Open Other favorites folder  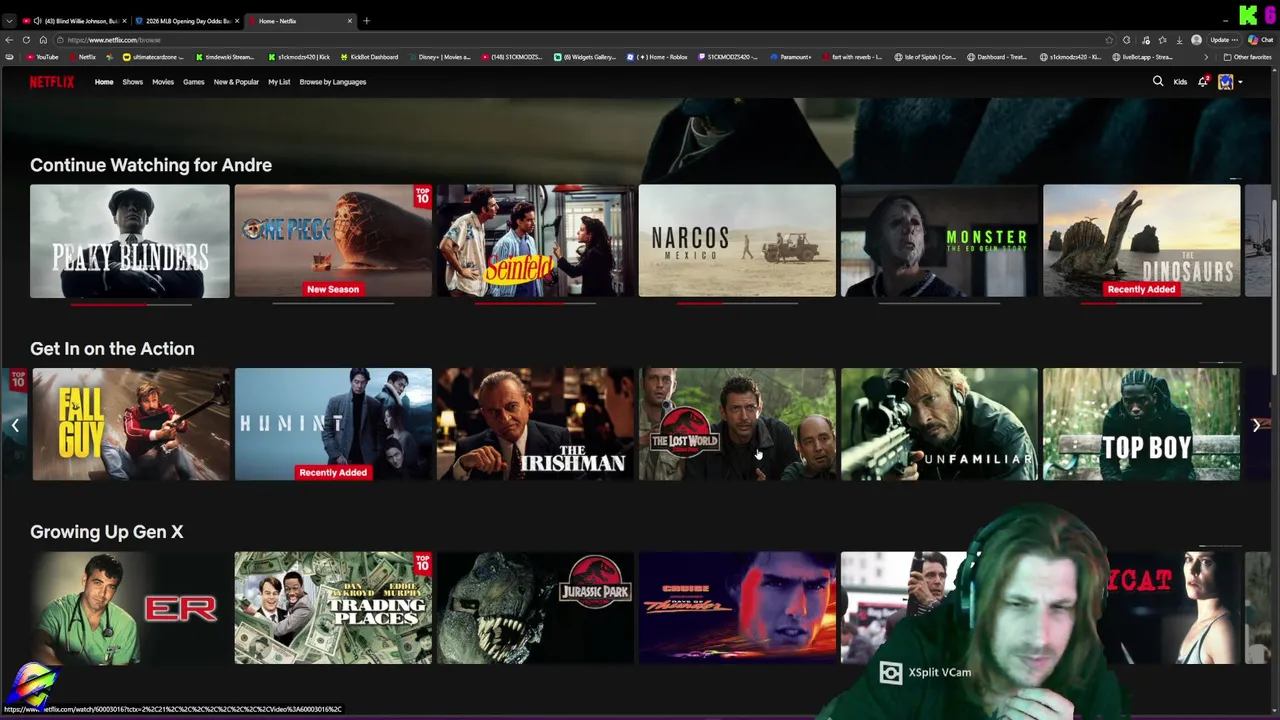pyautogui.click(x=1246, y=57)
